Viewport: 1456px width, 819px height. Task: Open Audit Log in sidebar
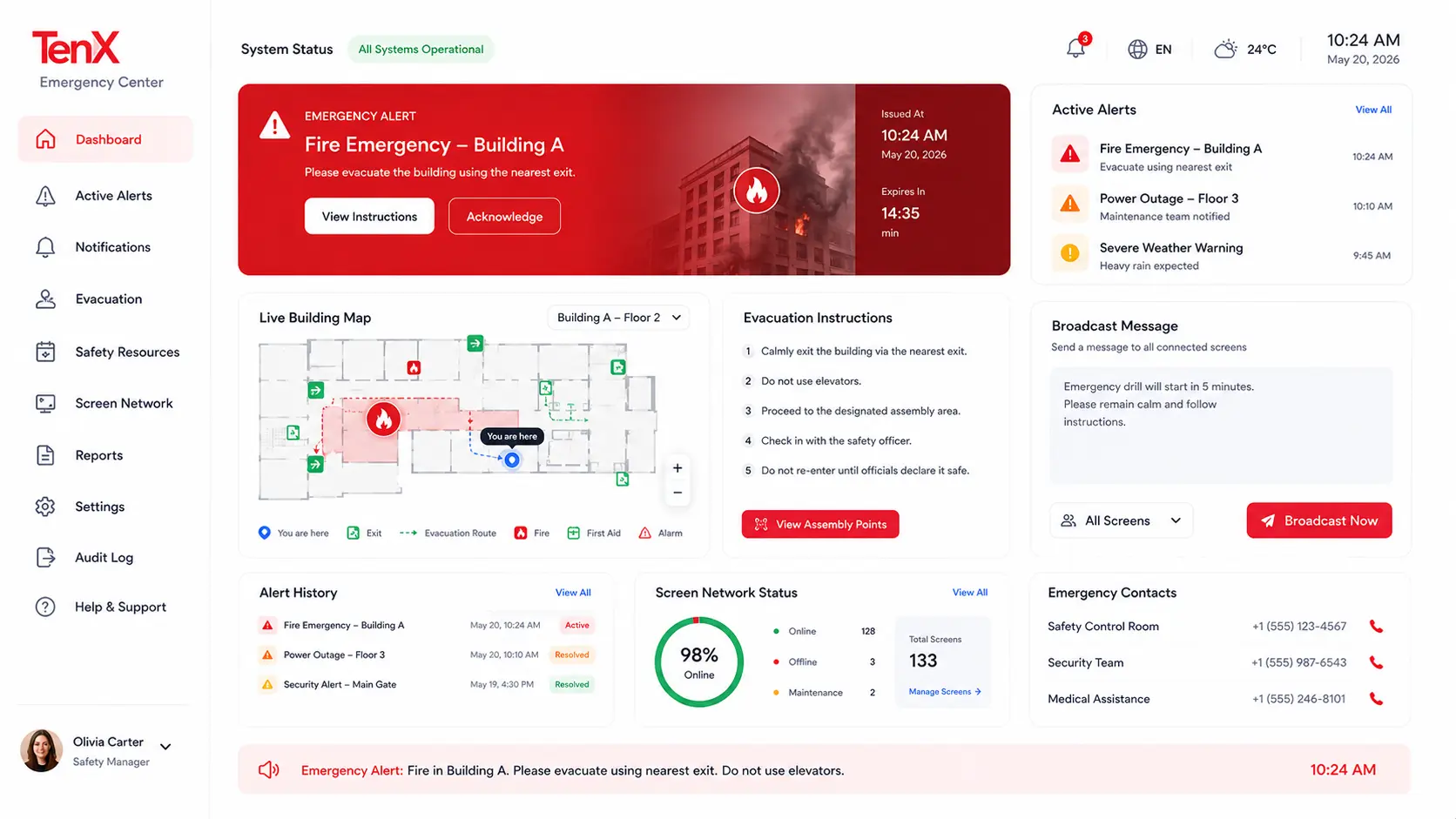point(105,558)
